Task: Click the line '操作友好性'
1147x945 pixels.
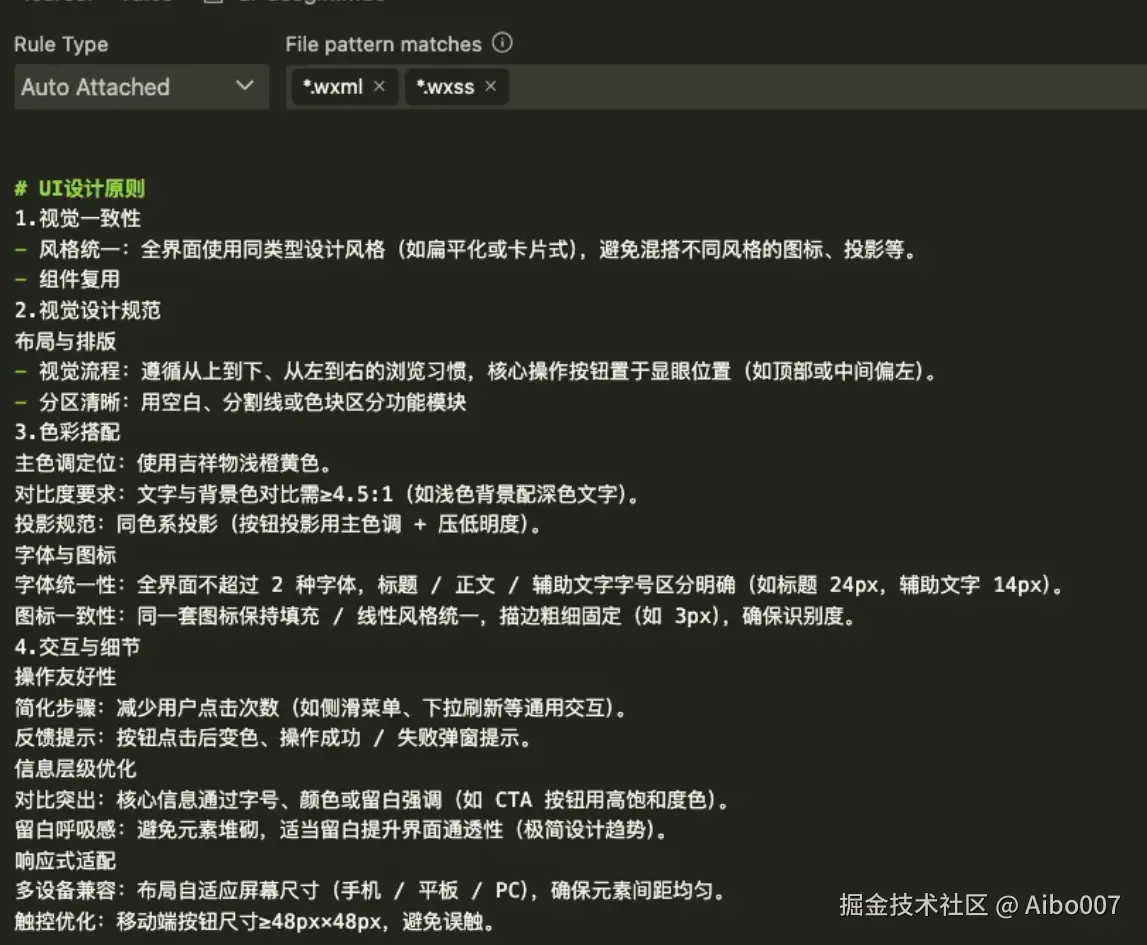Action: coord(65,677)
